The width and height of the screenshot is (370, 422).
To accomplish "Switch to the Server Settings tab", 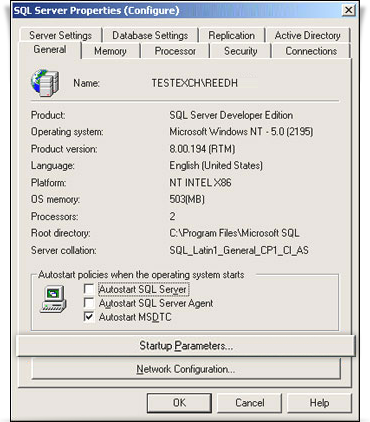I will click(60, 35).
